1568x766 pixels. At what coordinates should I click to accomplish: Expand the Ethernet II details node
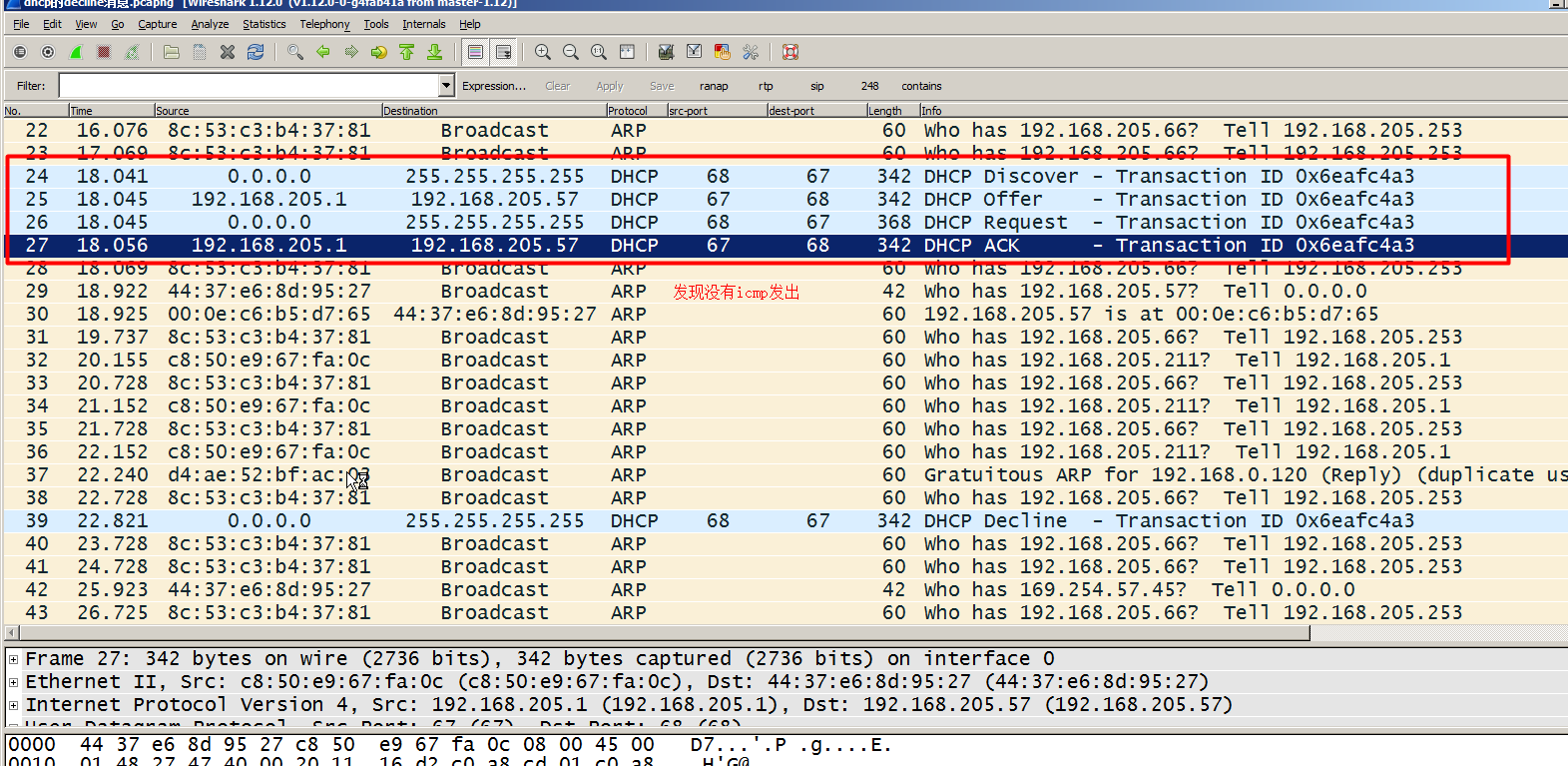tap(13, 682)
